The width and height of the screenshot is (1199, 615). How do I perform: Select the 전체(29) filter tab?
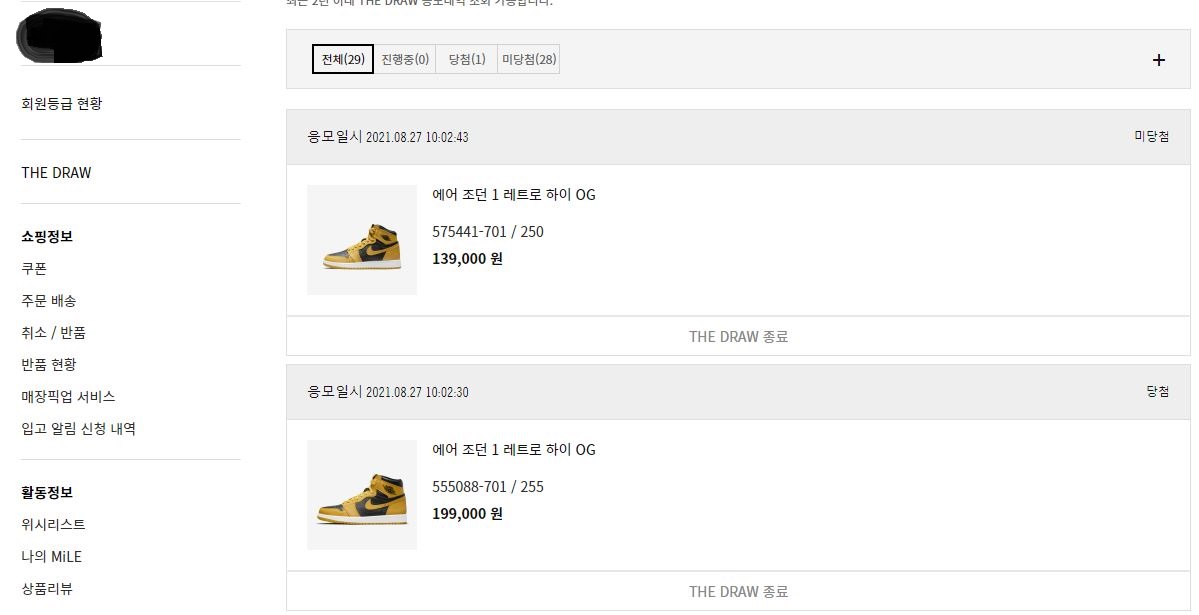point(342,59)
